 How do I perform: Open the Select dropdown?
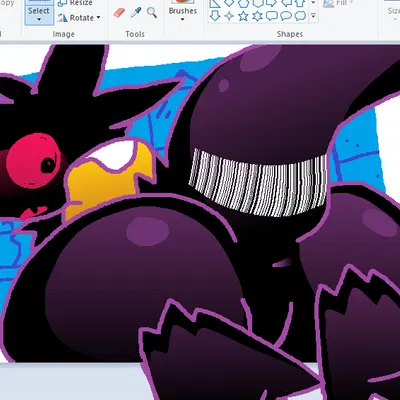[39, 15]
